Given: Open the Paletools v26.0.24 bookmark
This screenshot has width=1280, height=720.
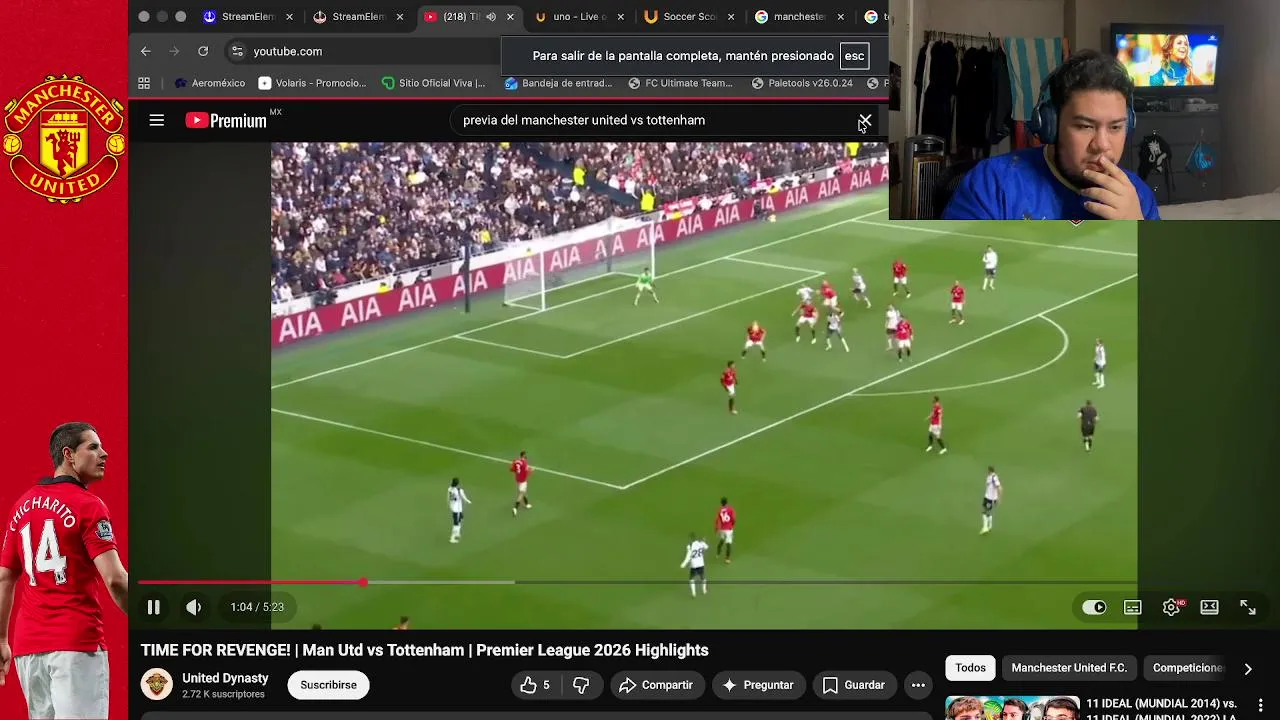Looking at the screenshot, I should pyautogui.click(x=802, y=83).
